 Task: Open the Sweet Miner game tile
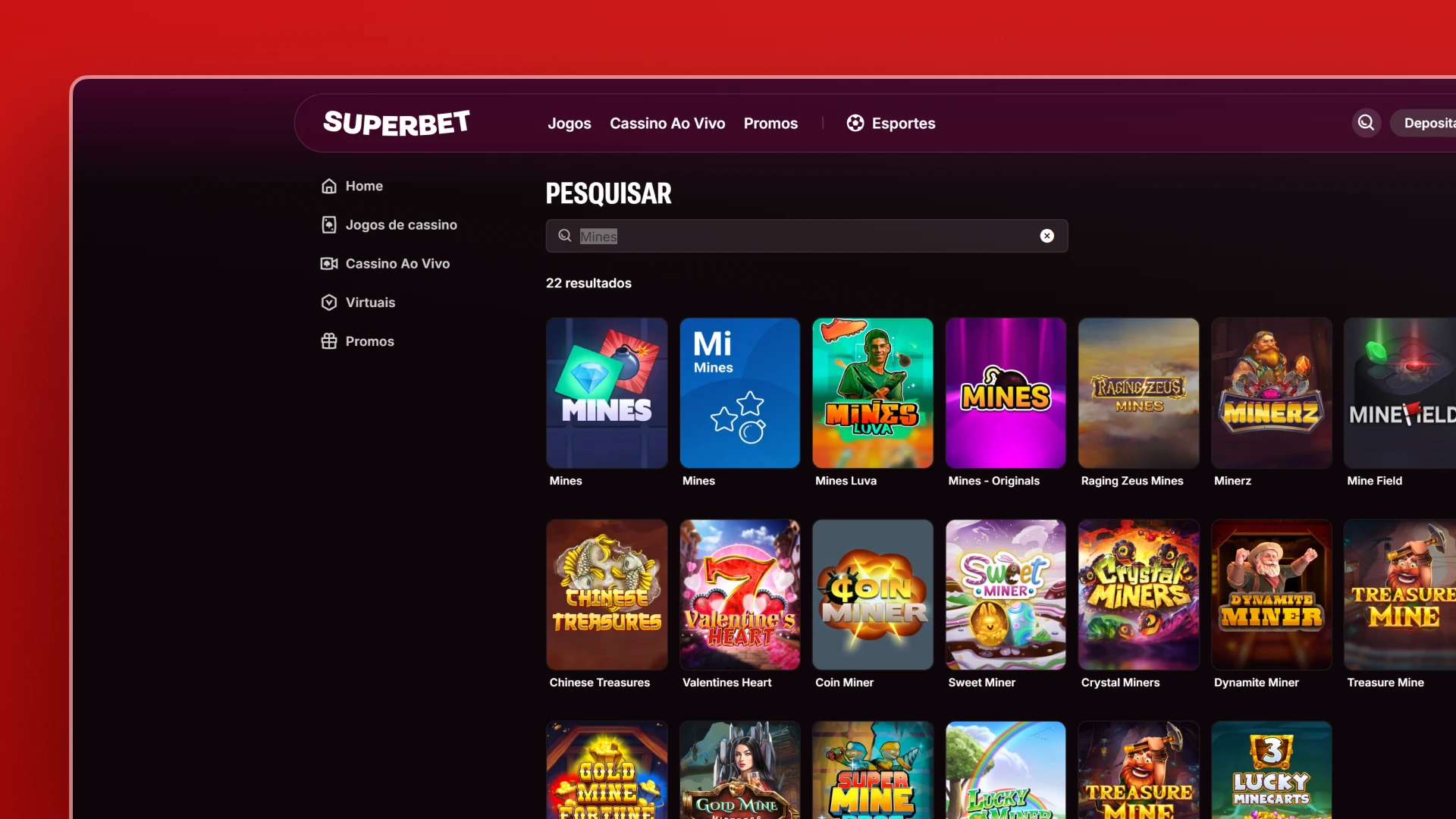[1005, 595]
